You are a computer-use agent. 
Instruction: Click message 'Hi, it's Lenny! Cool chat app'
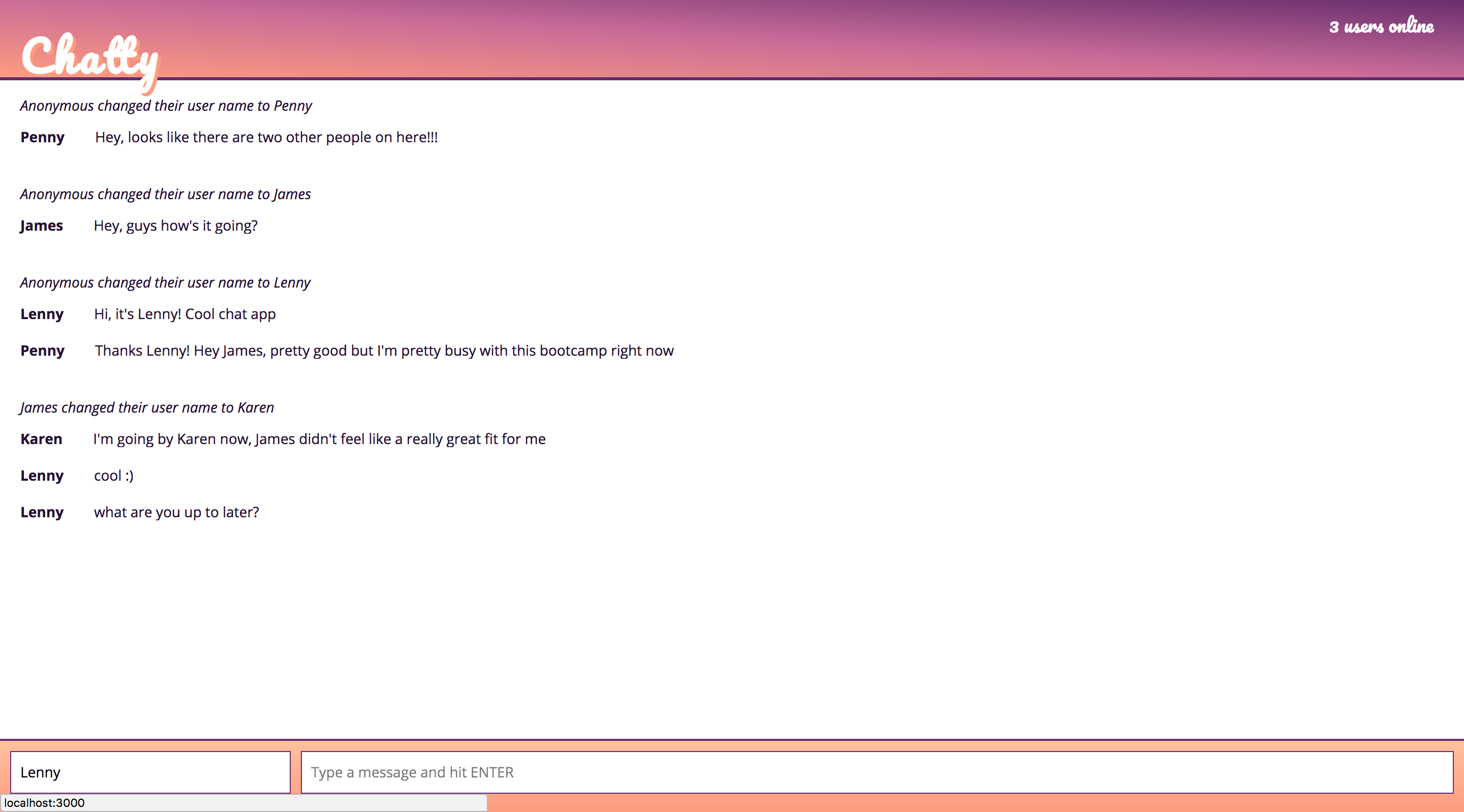[x=185, y=314]
